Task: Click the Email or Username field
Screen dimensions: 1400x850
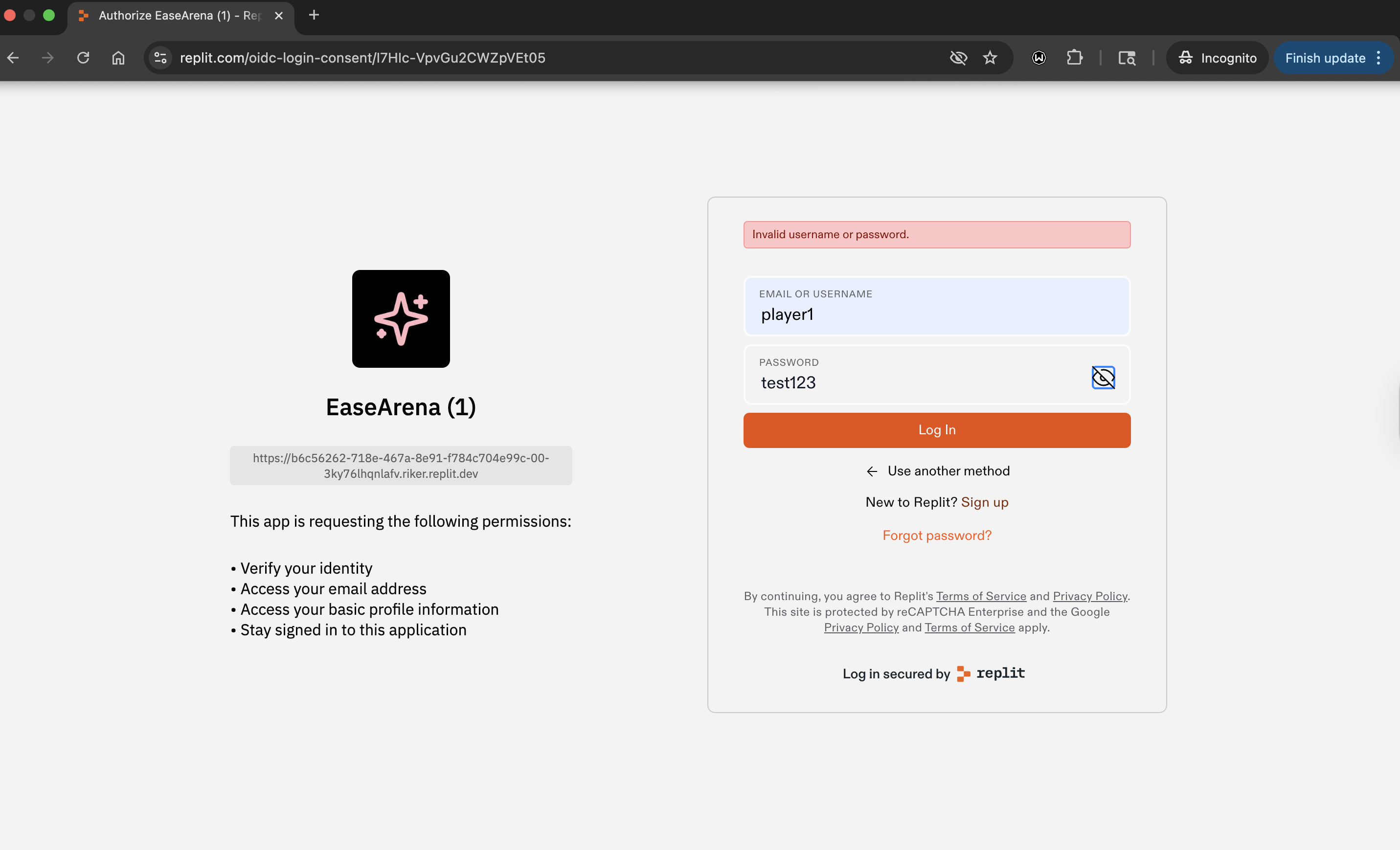Action: tap(936, 306)
